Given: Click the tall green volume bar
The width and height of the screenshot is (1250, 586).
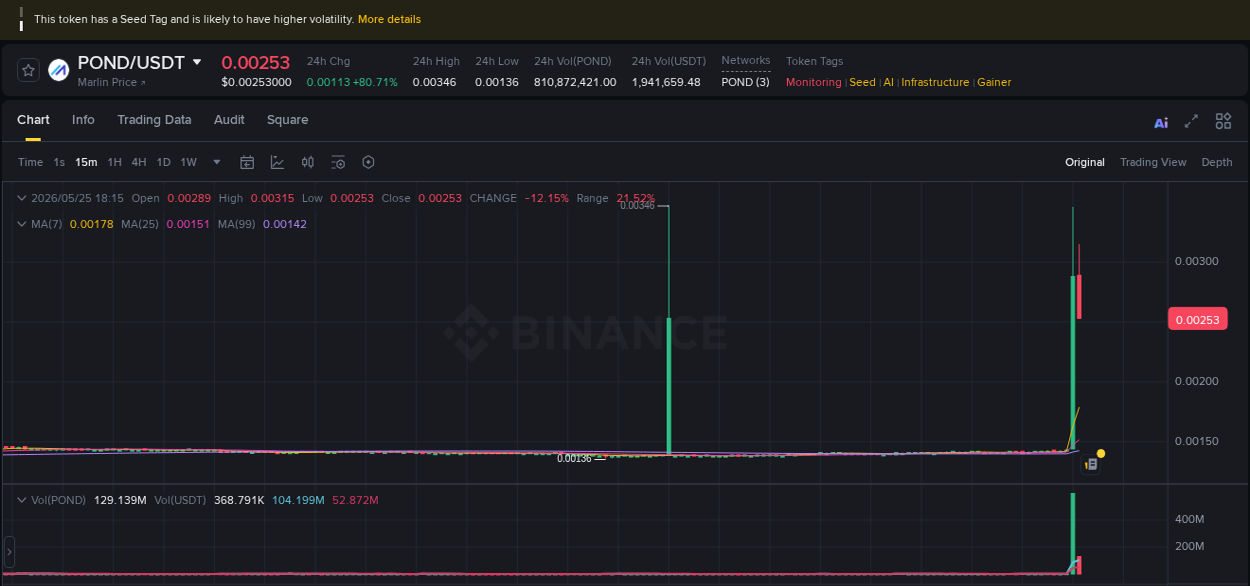Looking at the screenshot, I should pos(1072,533).
